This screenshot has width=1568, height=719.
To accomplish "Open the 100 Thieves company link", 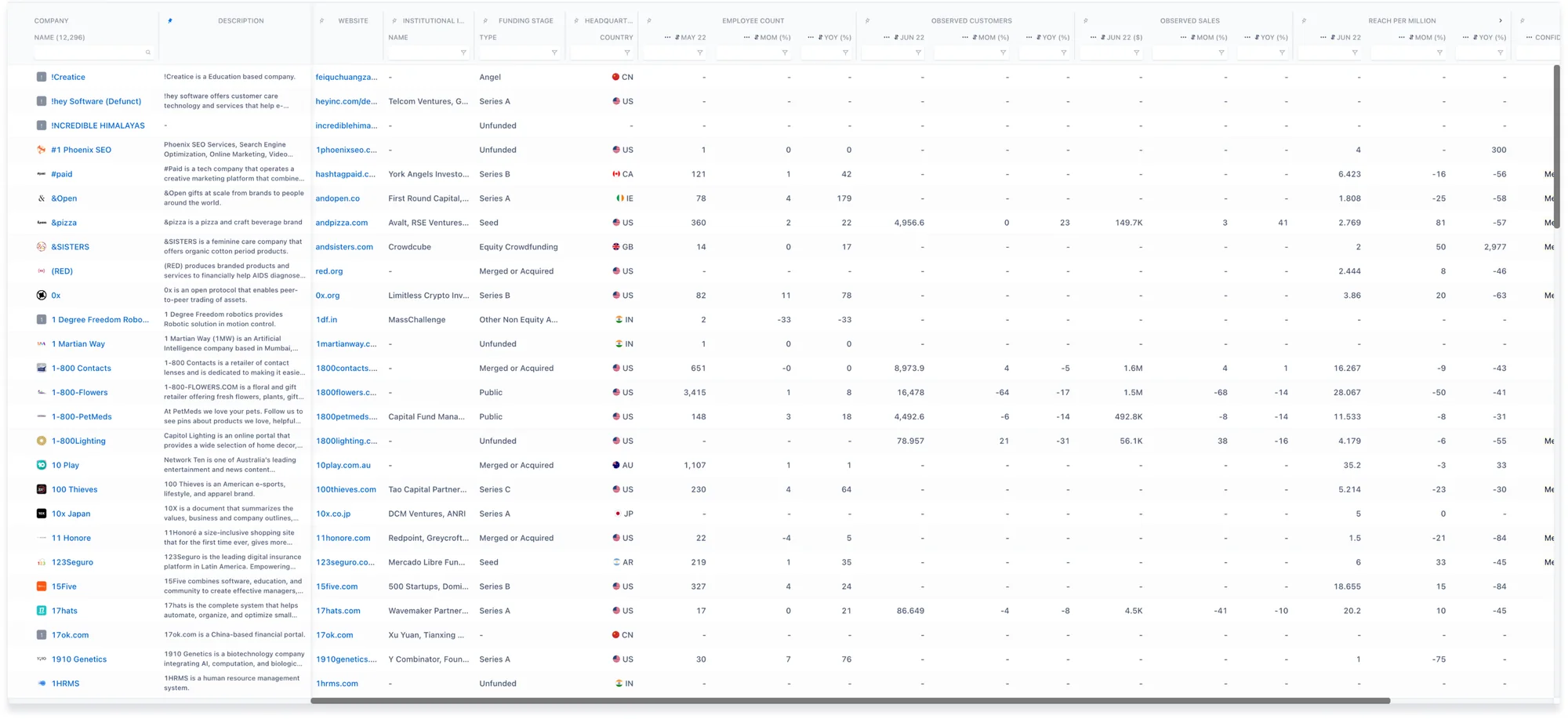I will (74, 489).
